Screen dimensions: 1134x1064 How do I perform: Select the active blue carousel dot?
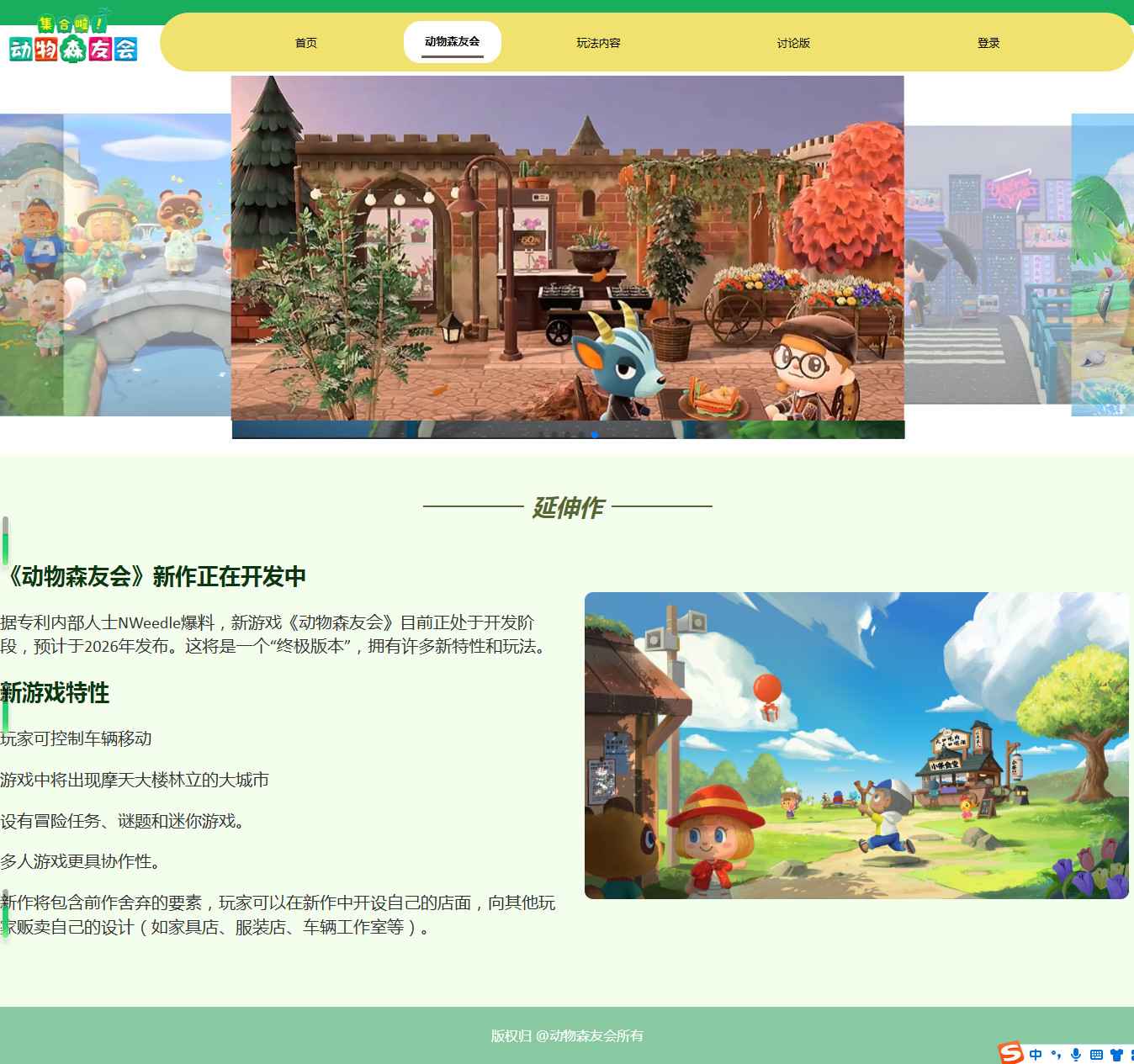point(595,435)
